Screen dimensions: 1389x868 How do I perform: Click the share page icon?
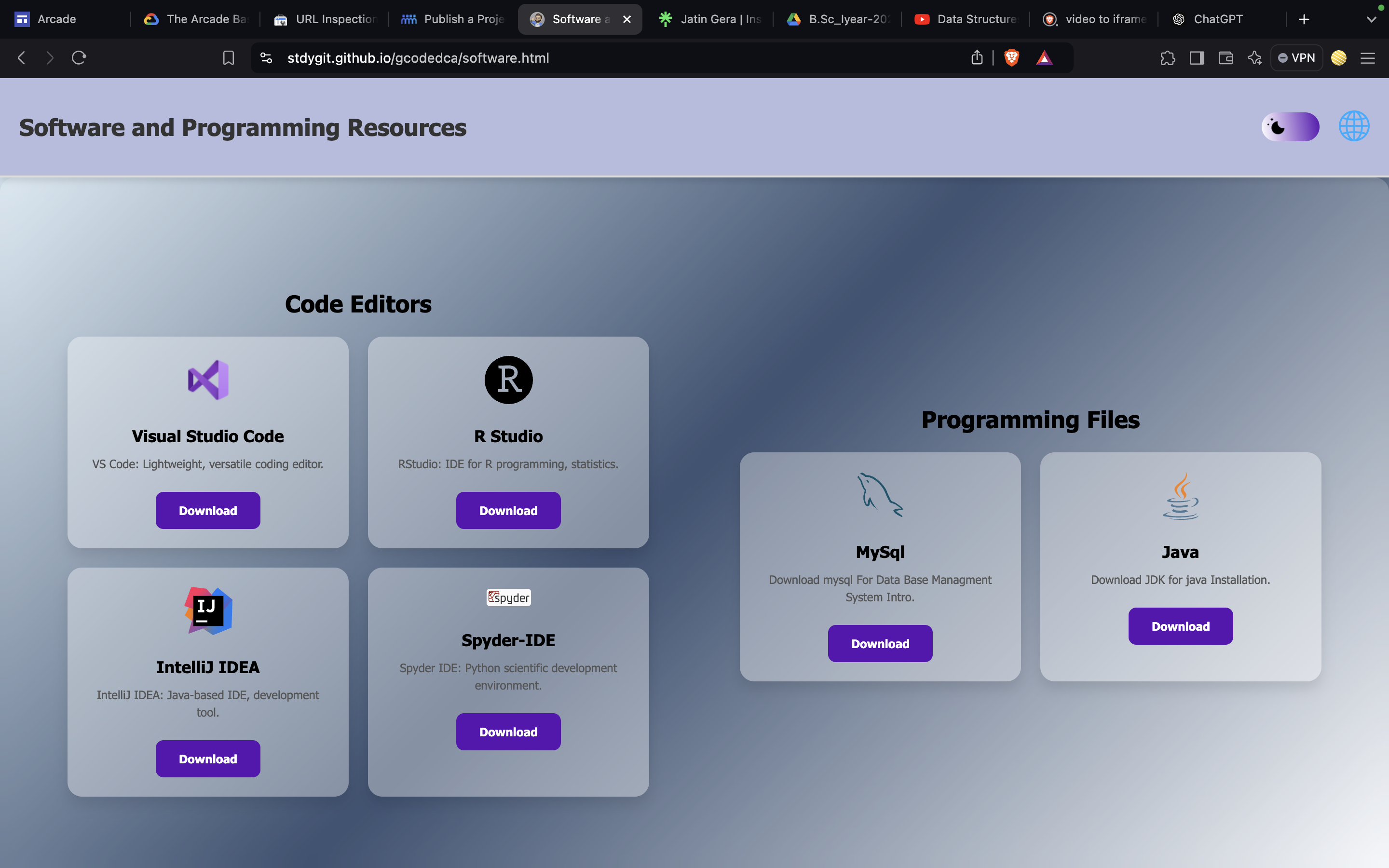point(977,57)
